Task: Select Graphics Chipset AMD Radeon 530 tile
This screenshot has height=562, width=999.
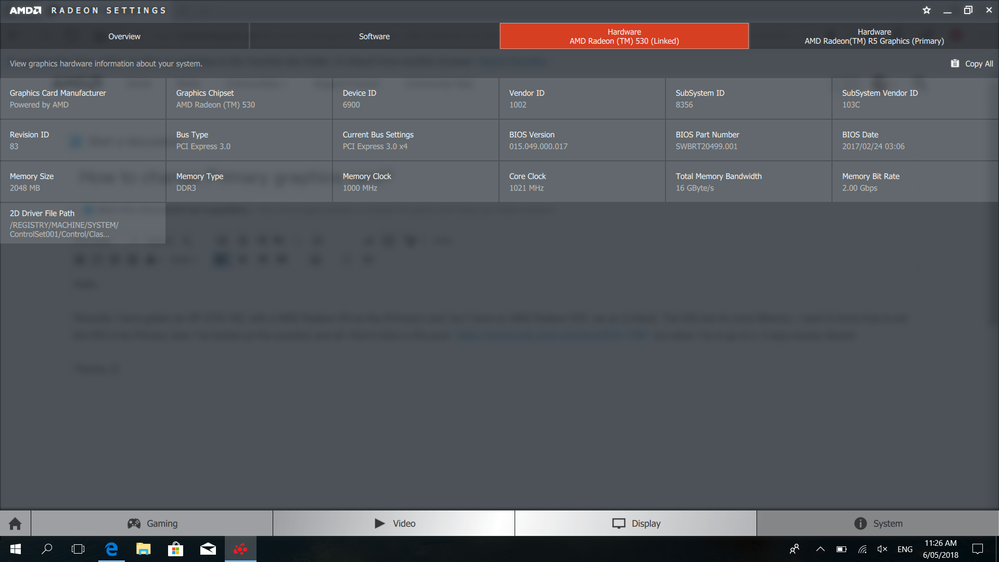Action: pos(249,99)
